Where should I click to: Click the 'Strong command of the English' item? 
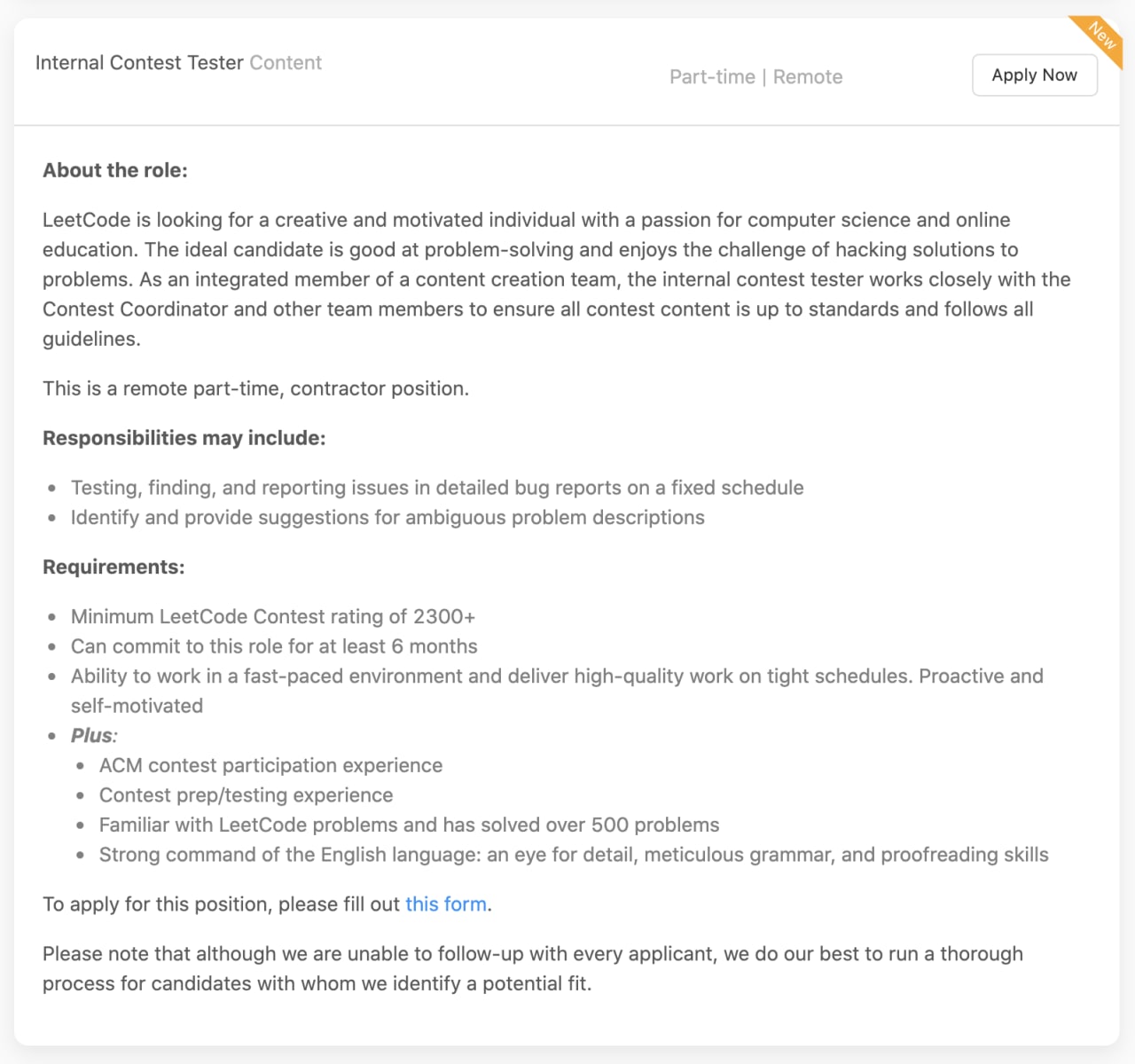[x=574, y=855]
